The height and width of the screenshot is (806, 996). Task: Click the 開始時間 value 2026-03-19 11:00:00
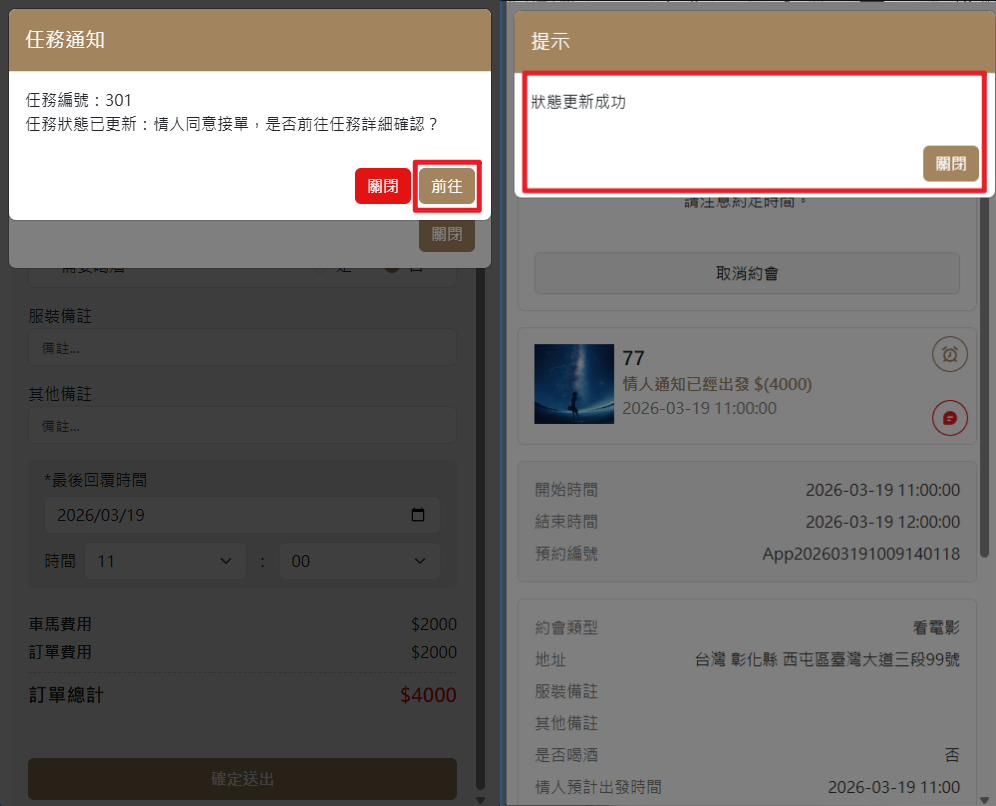tap(882, 490)
